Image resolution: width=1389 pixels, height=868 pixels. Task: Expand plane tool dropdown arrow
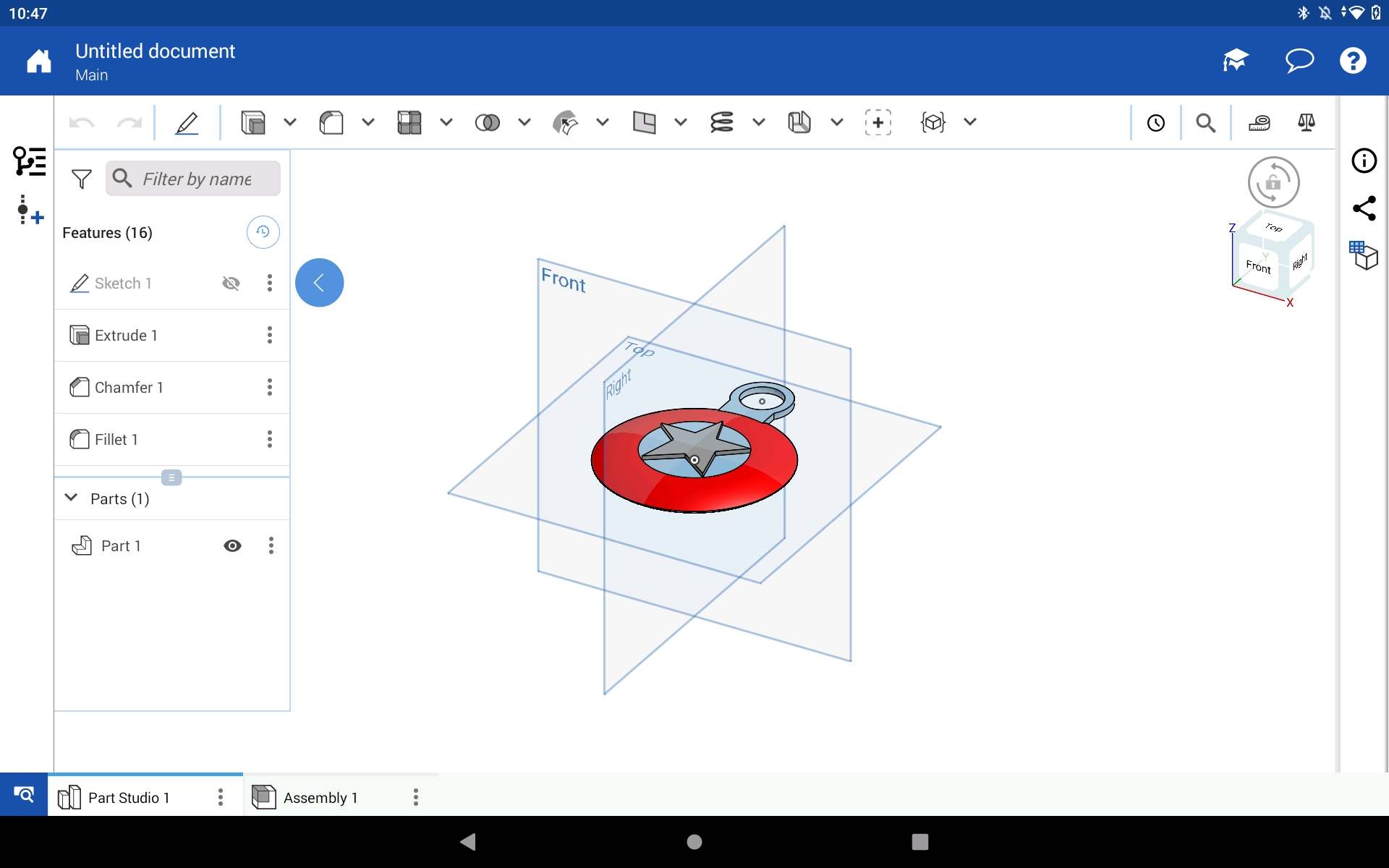681,122
